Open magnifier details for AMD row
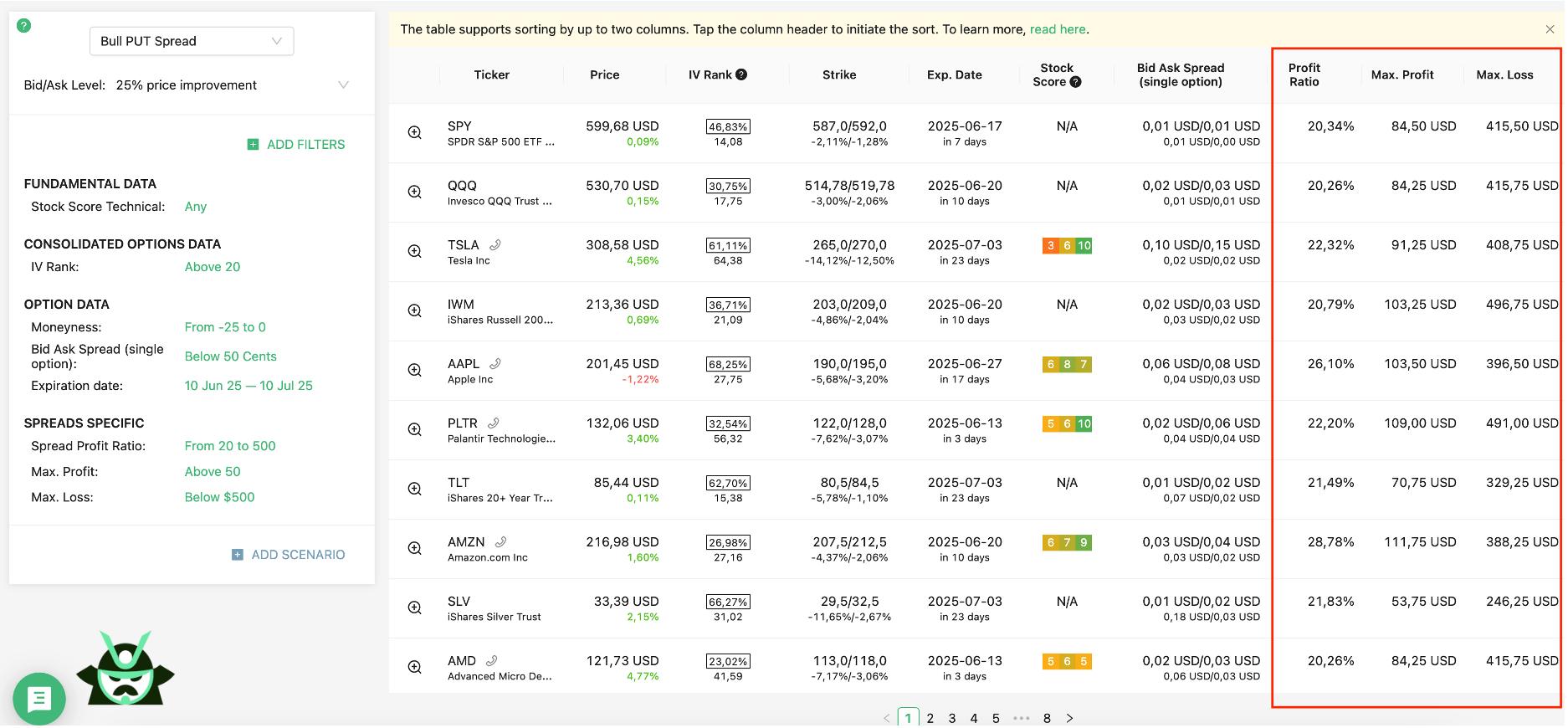The width and height of the screenshot is (1568, 728). point(414,668)
